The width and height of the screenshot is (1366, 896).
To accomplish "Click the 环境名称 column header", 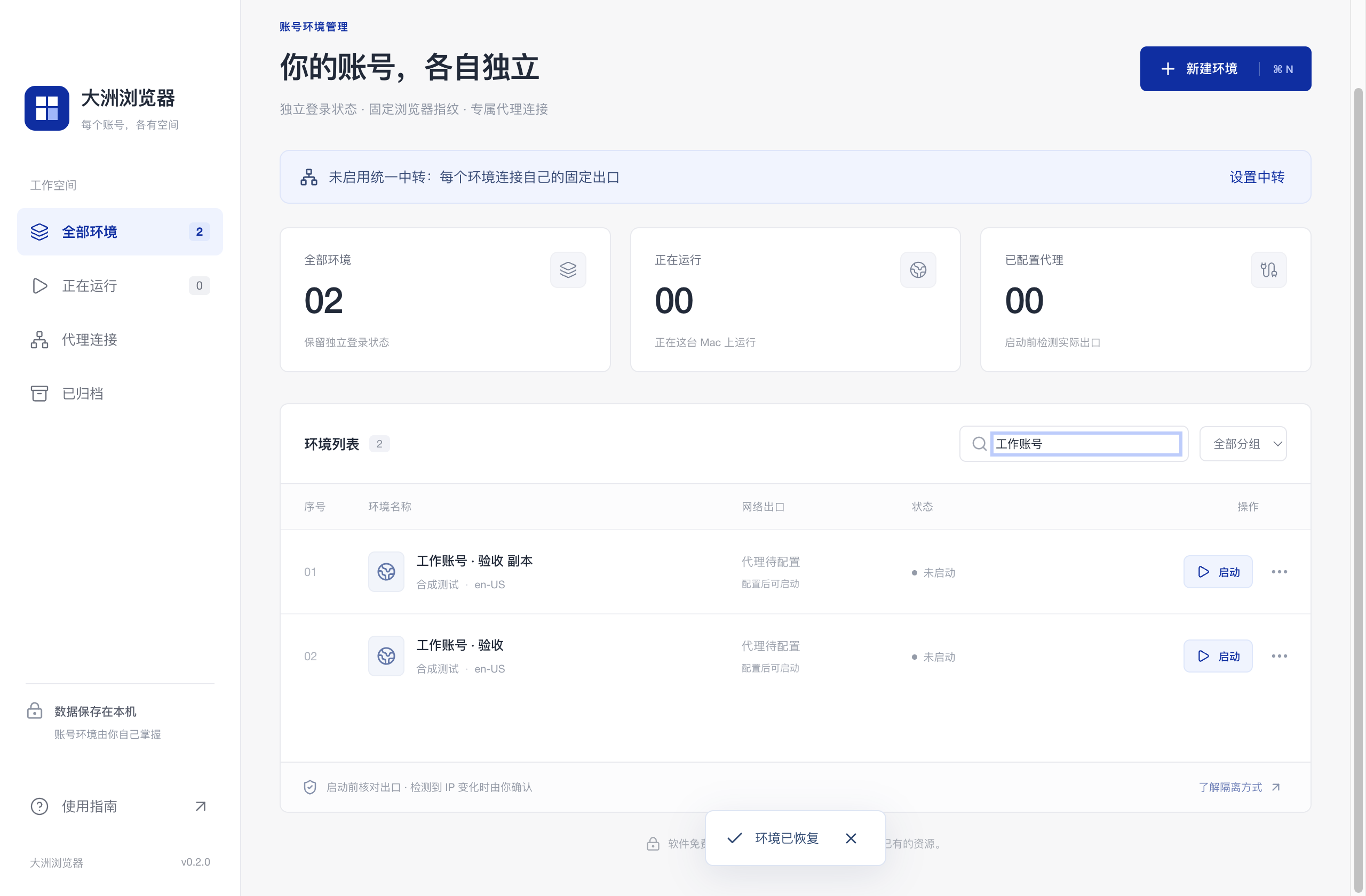I will [x=390, y=507].
